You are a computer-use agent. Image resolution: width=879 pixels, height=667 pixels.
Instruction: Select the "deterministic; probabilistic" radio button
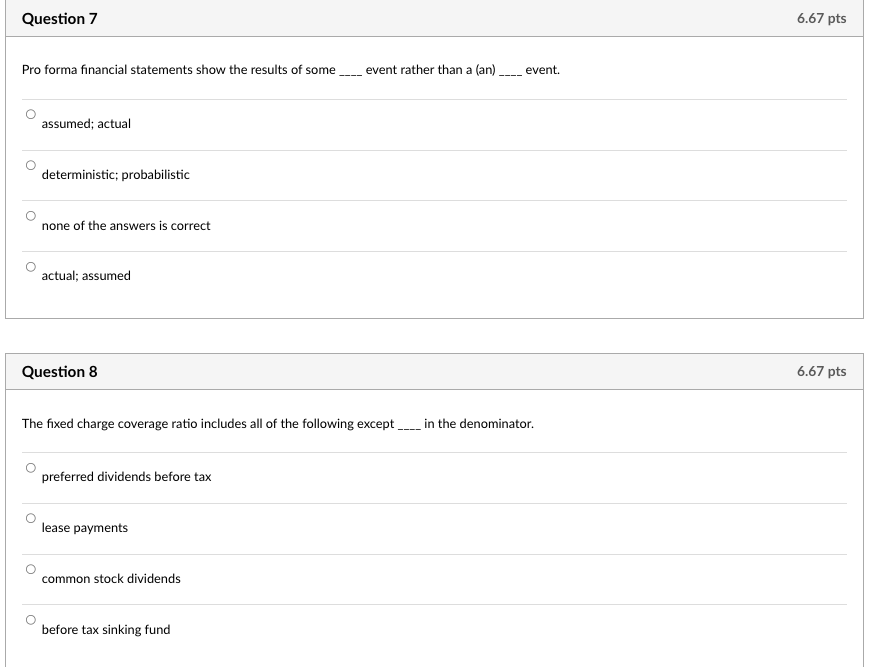[x=29, y=164]
